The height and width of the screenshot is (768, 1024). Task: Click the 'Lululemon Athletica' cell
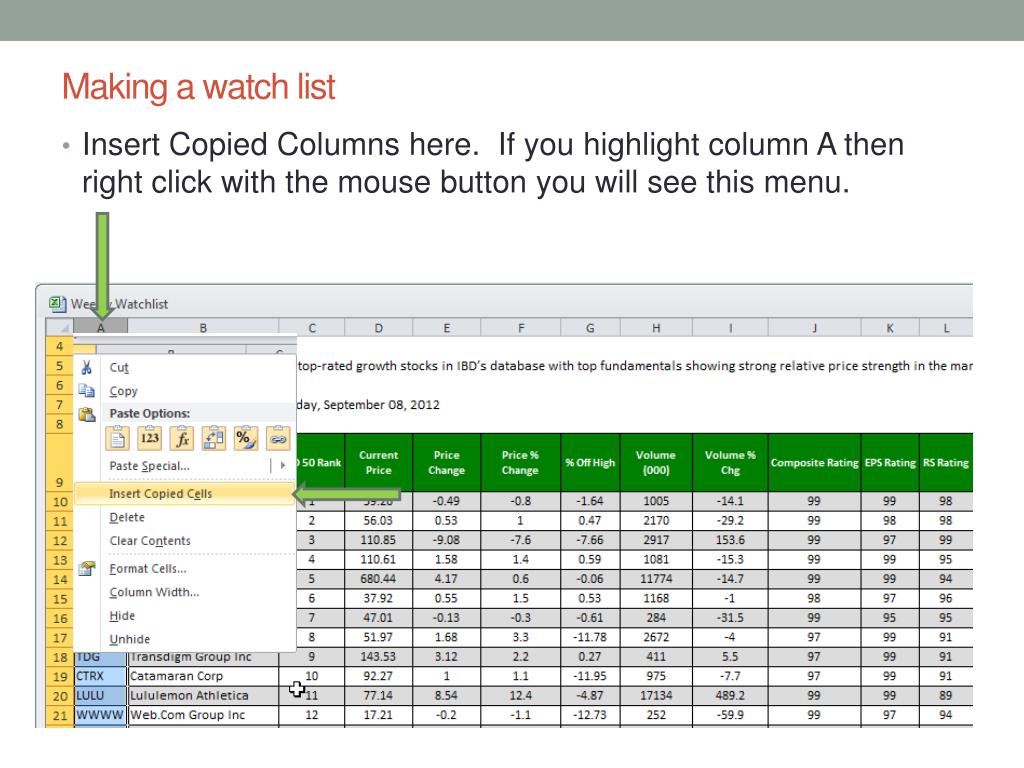point(203,696)
